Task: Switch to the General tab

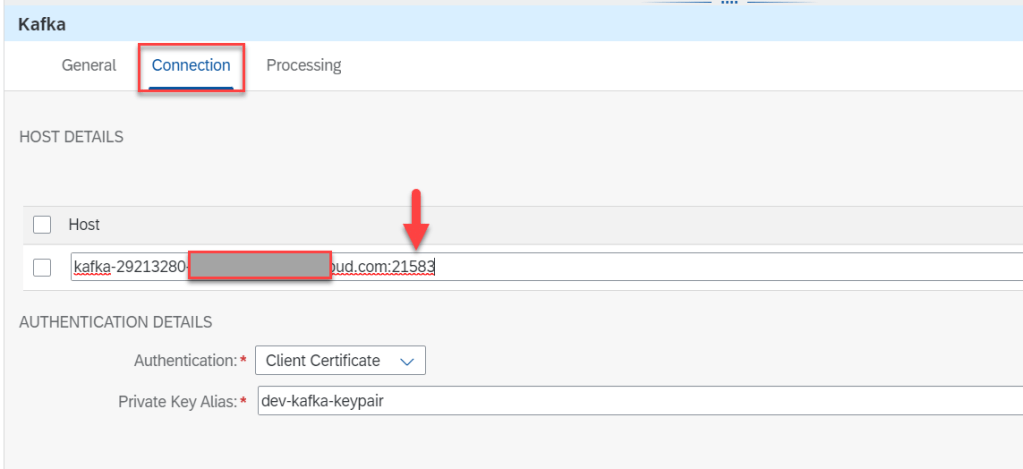Action: pos(89,65)
